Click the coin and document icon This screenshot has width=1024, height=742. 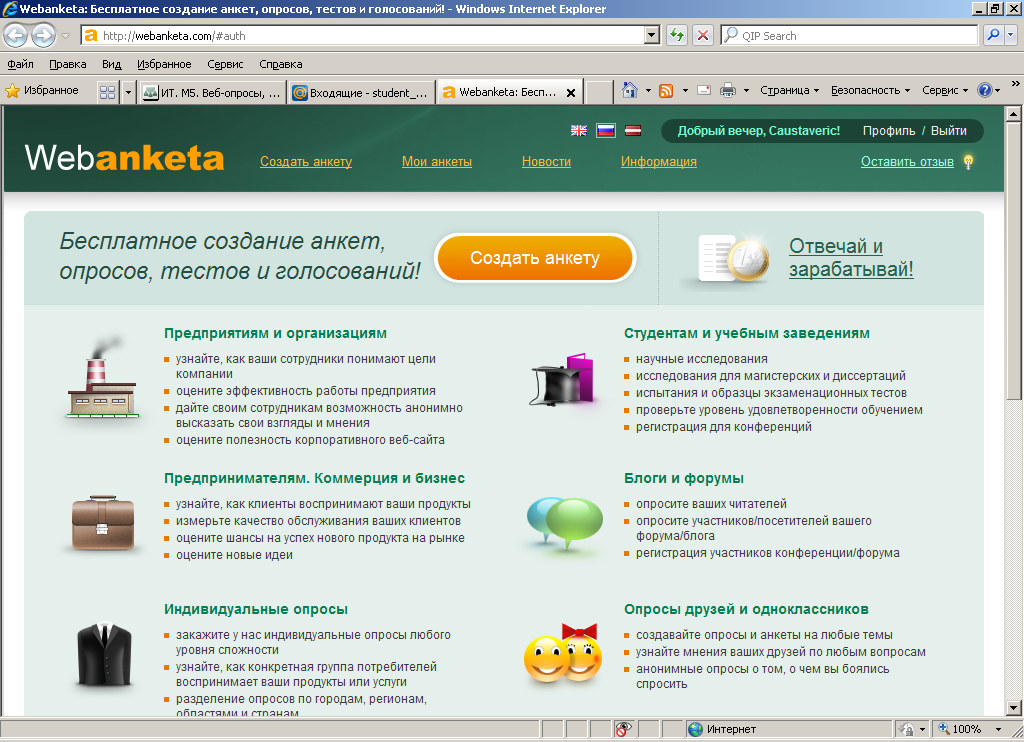click(x=733, y=259)
